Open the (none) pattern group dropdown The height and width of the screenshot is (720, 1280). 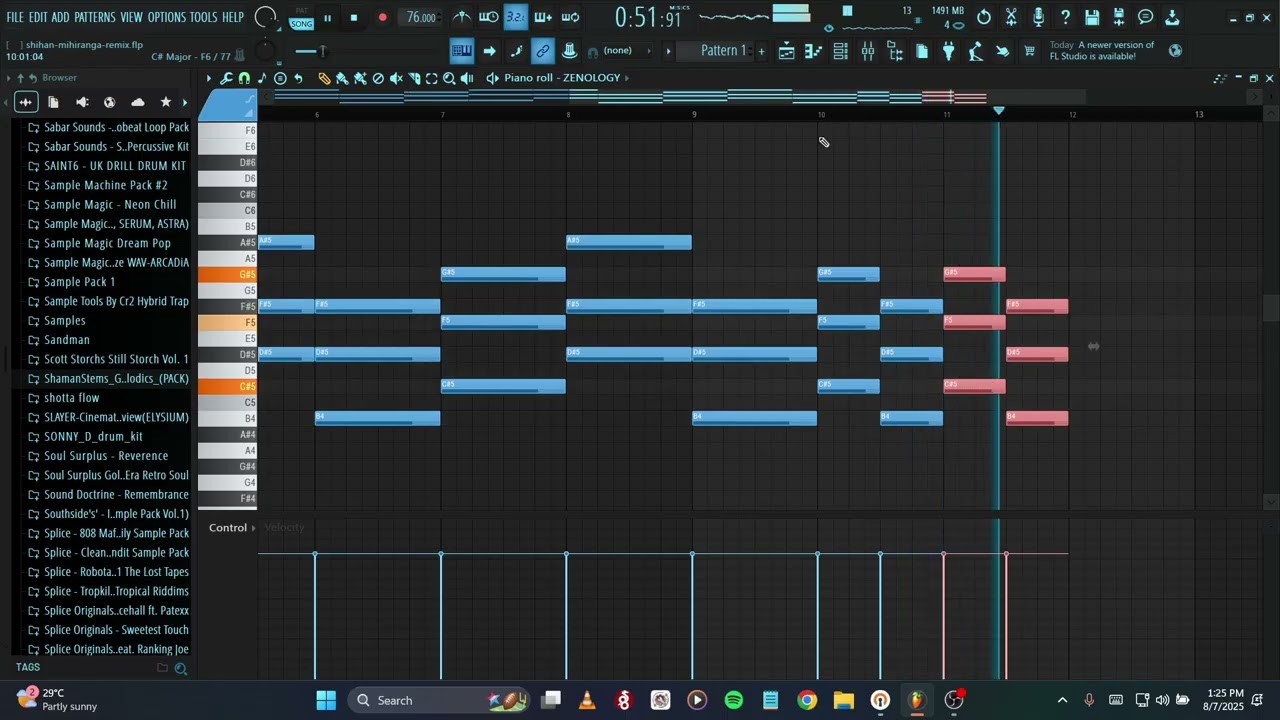pos(617,51)
